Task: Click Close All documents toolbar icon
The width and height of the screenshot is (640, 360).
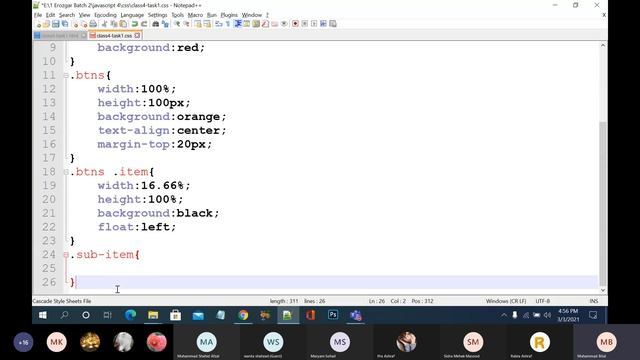Action: (84, 24)
